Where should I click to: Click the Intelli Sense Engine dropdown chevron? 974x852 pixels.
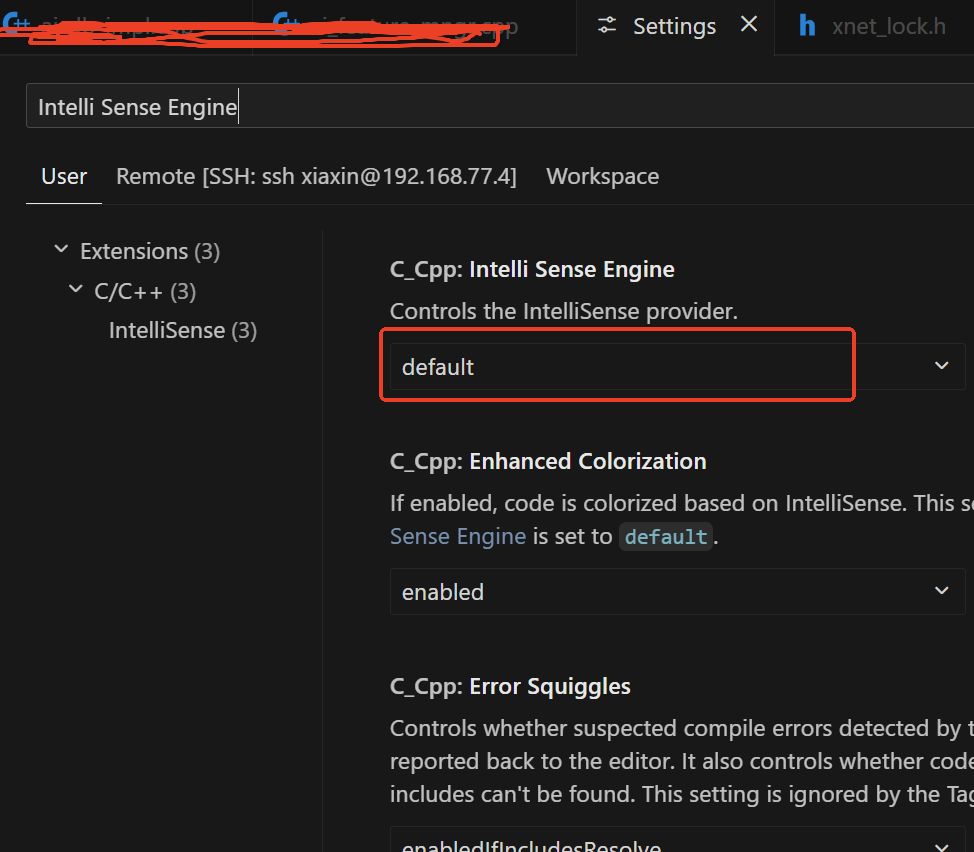(942, 366)
